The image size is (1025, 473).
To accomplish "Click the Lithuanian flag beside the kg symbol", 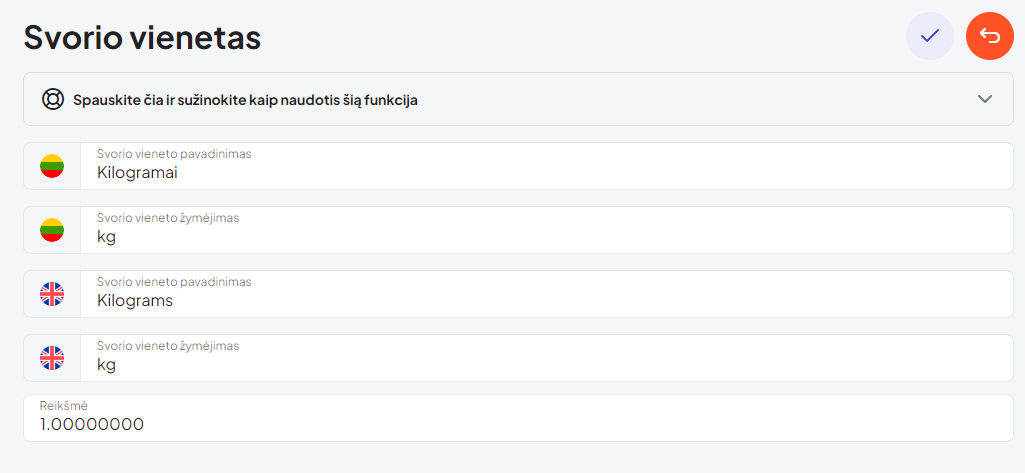I will click(52, 230).
